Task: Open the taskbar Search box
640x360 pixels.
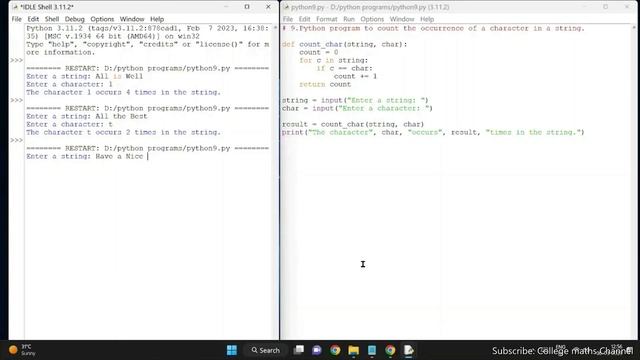Action: 266,350
